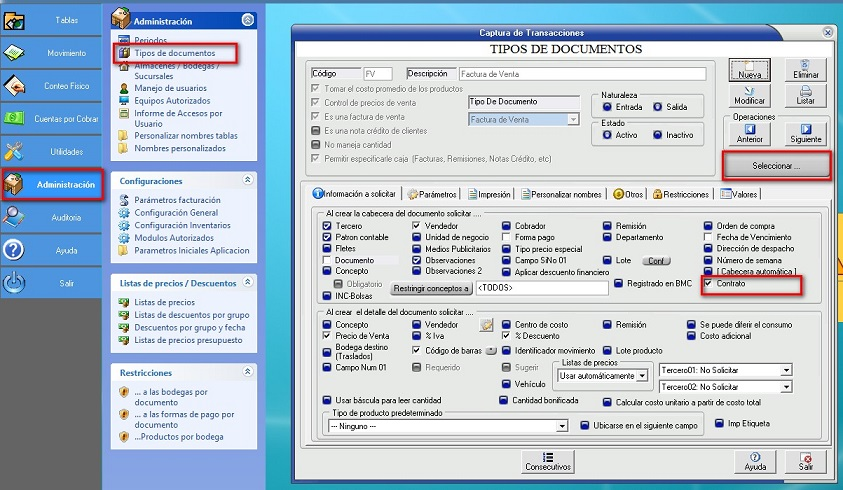Open Tipos de documentos link
Image resolution: width=843 pixels, height=490 pixels.
[175, 52]
